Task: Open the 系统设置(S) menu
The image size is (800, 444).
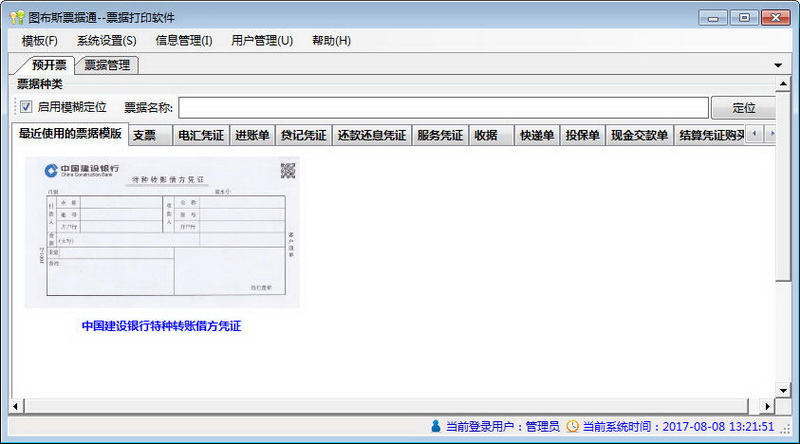Action: click(107, 41)
